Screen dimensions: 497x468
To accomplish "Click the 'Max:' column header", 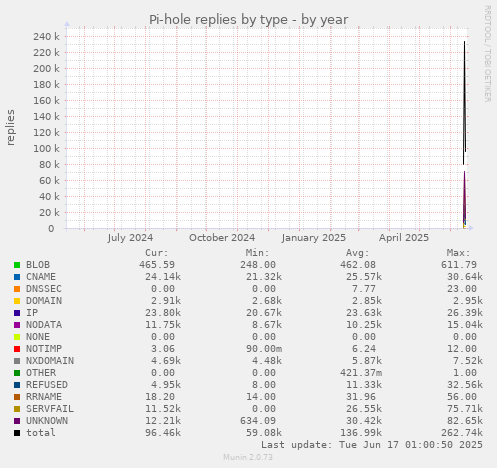I will 458,253.
